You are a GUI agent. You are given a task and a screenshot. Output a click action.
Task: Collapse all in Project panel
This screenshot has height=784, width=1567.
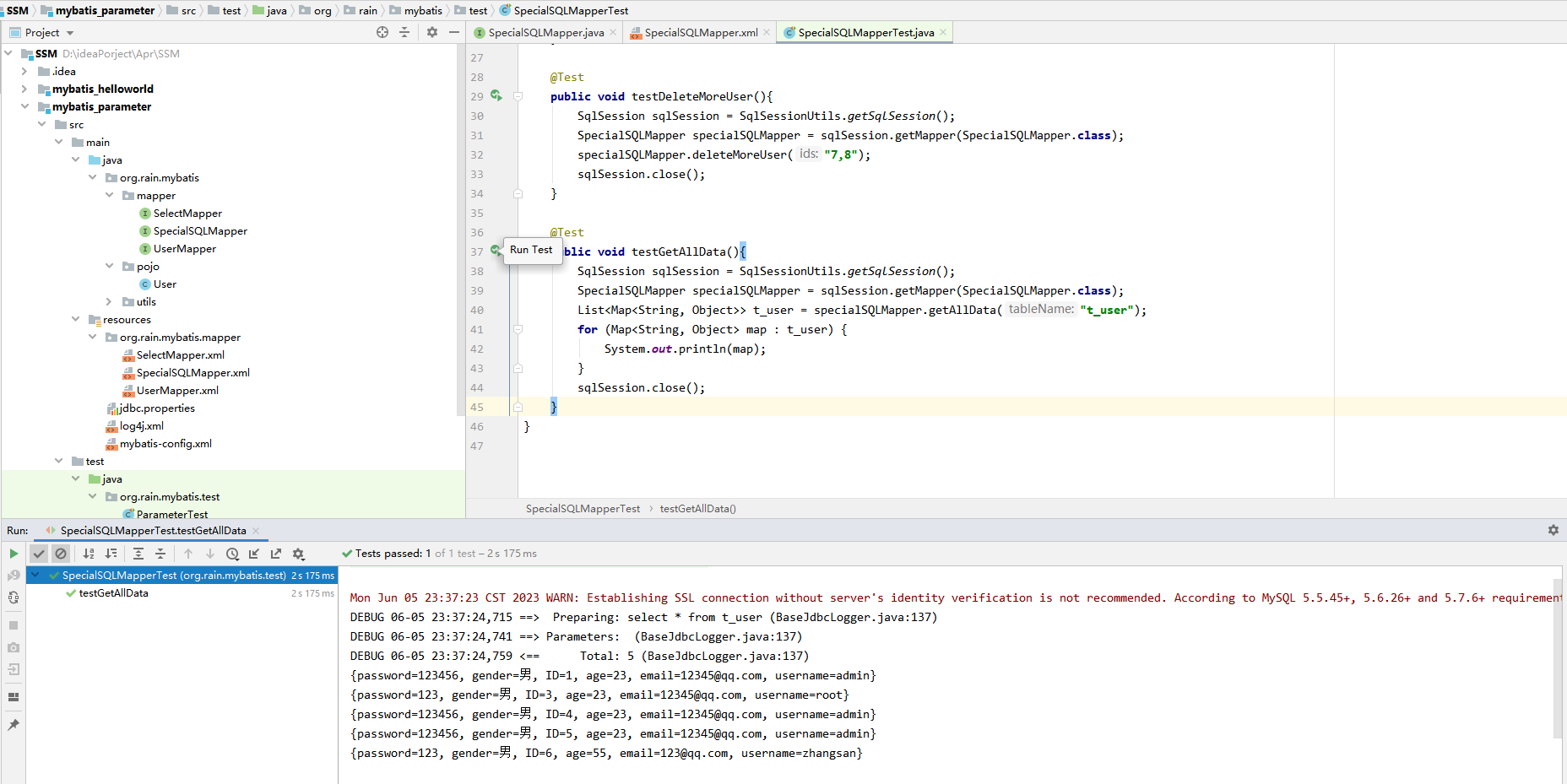coord(404,32)
